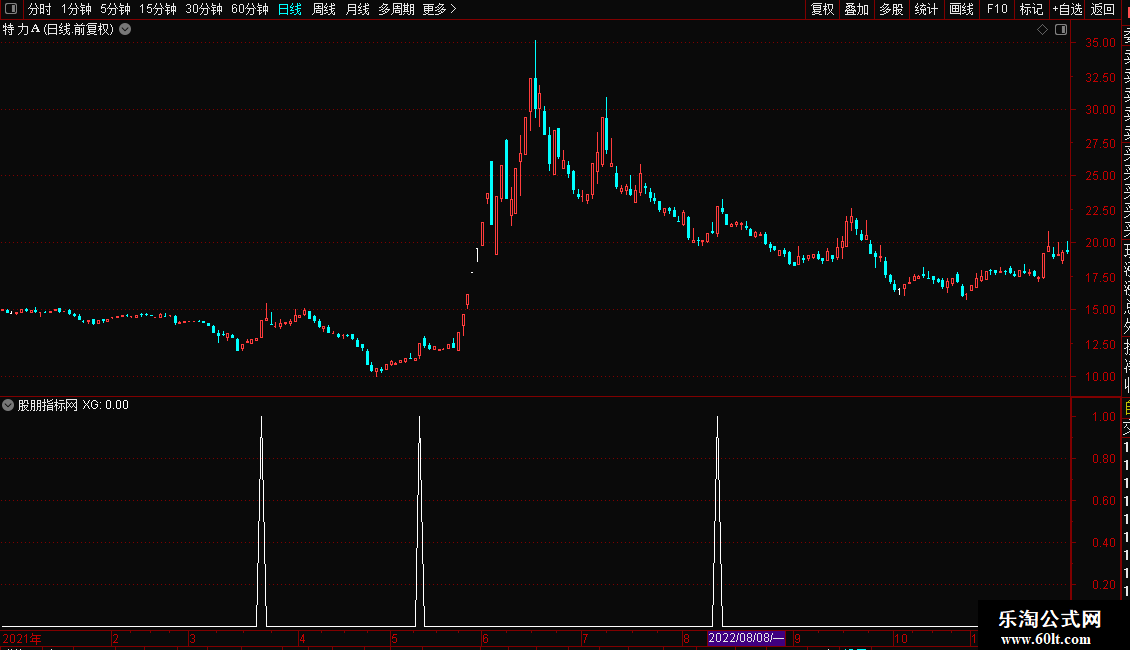Click the diamond icon on the main chart
This screenshot has height=650, width=1130.
point(1042,30)
